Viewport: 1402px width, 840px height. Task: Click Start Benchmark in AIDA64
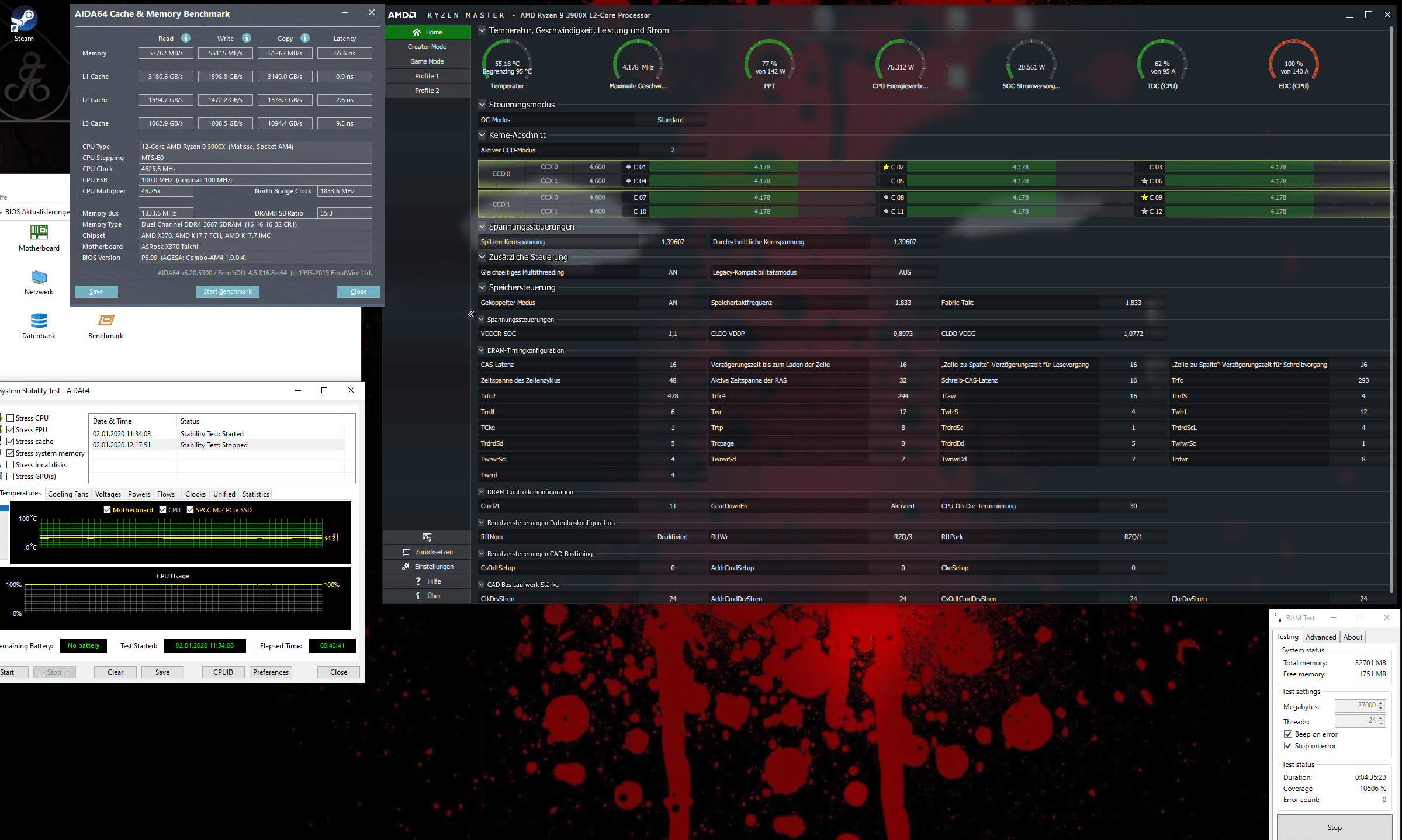click(x=227, y=292)
